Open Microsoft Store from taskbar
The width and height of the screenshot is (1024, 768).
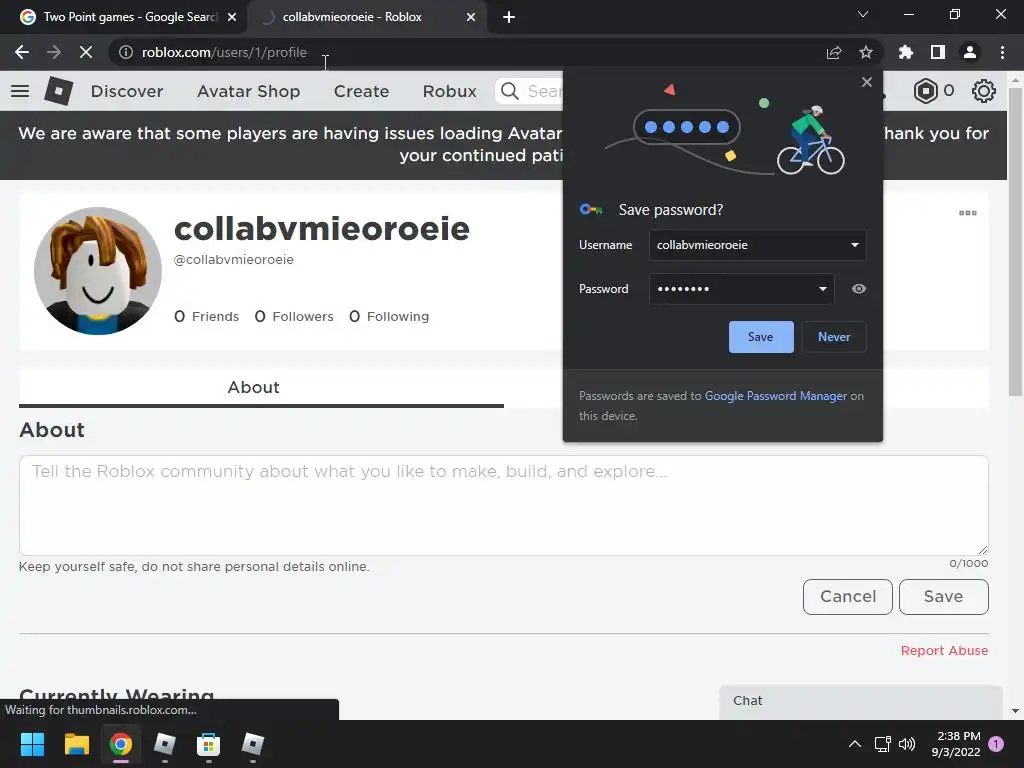[x=208, y=744]
